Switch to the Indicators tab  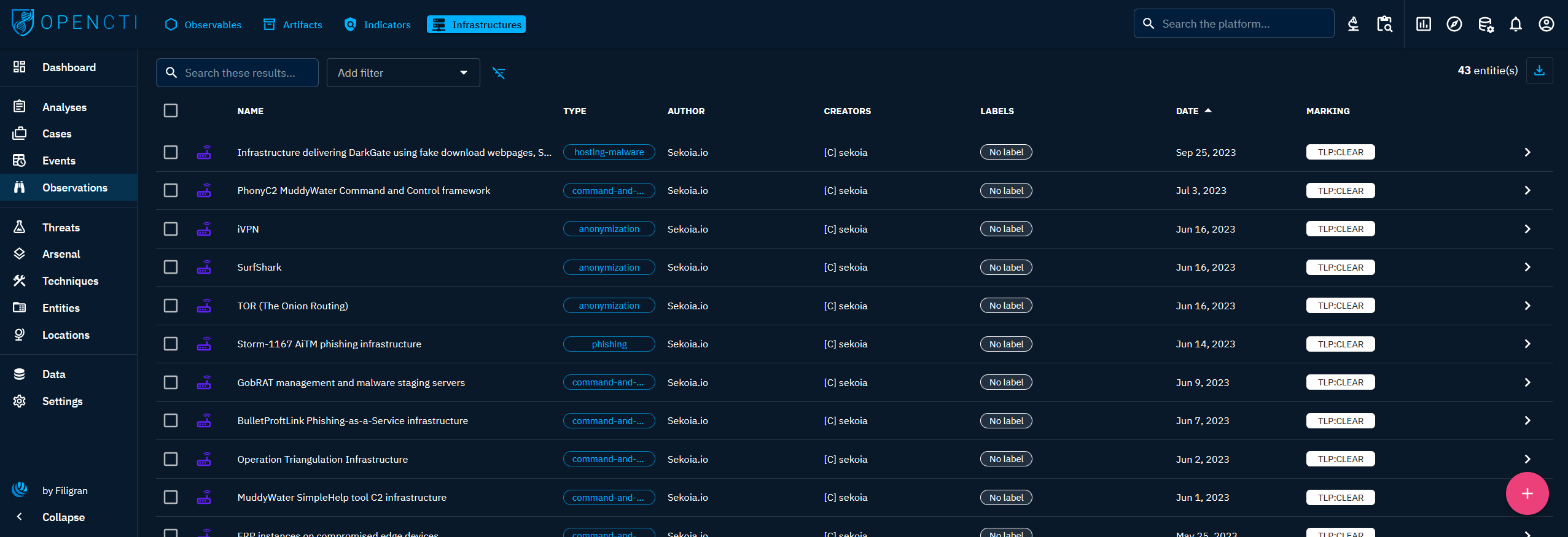click(377, 25)
